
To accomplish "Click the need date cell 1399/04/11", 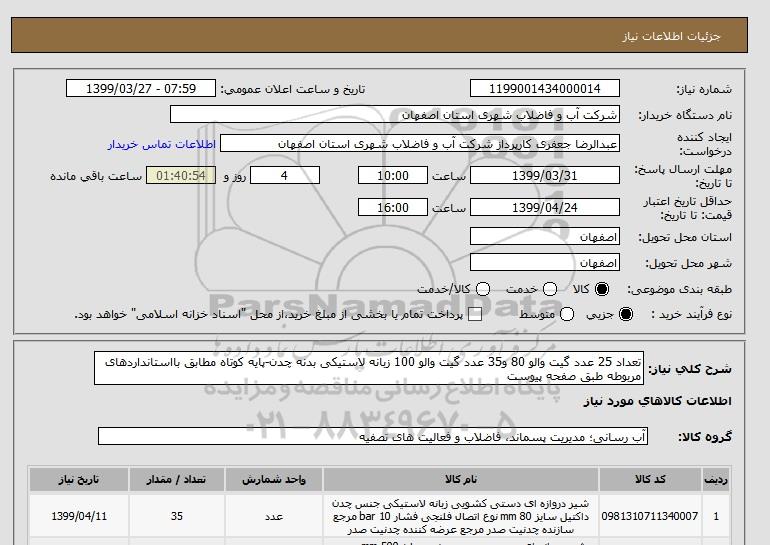I will tap(79, 516).
